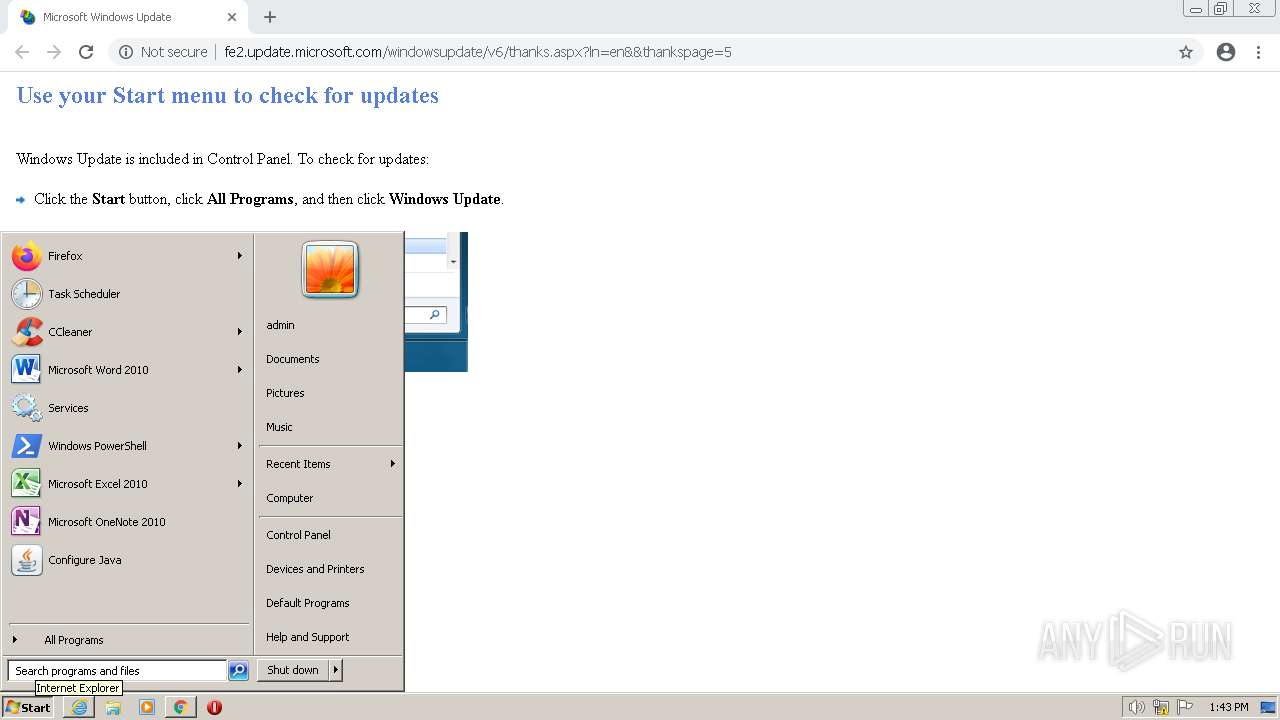
Task: Open Internet Explorer in the taskbar
Action: click(x=79, y=707)
